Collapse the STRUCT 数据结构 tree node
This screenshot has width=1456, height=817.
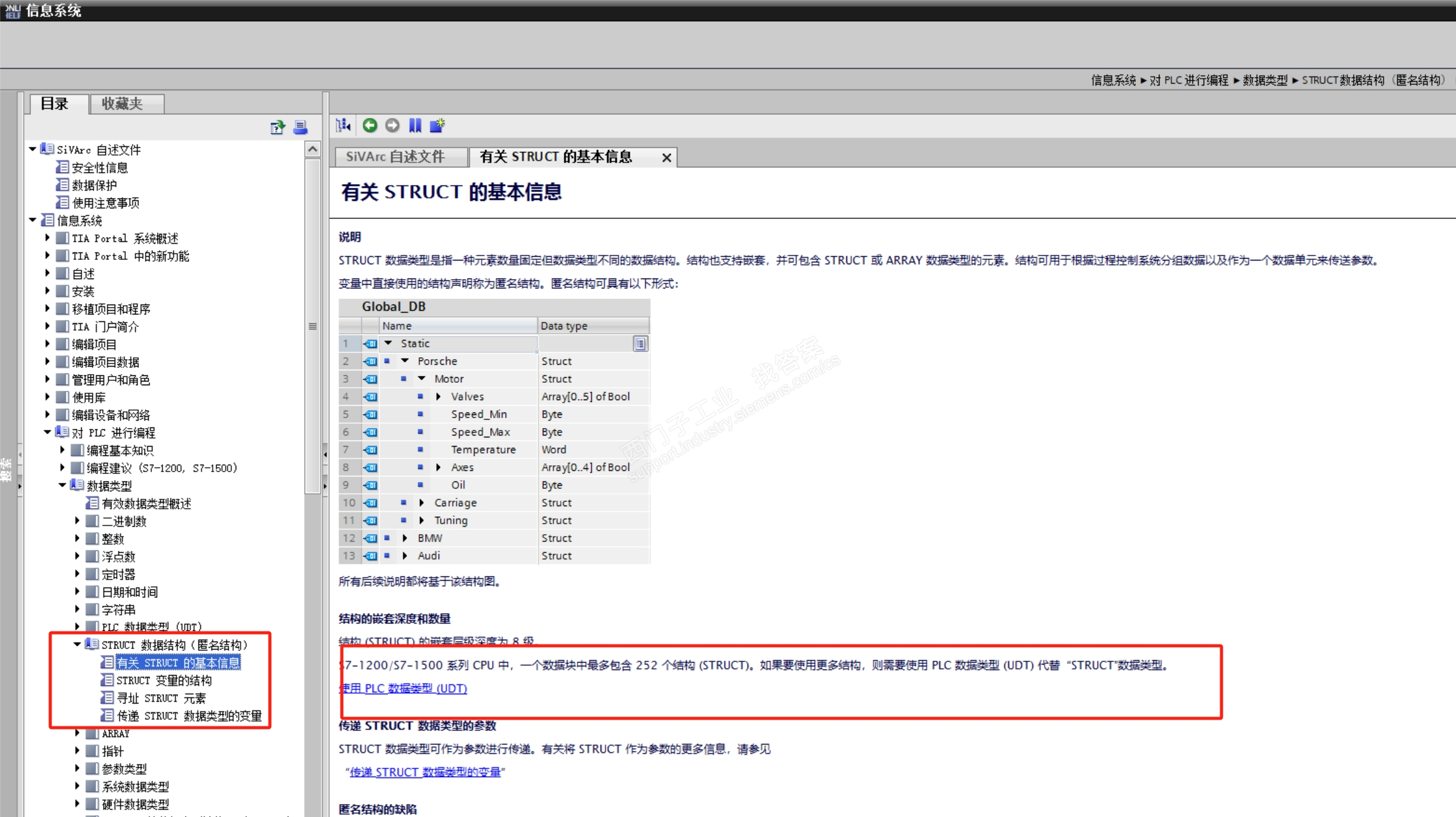pyautogui.click(x=78, y=645)
